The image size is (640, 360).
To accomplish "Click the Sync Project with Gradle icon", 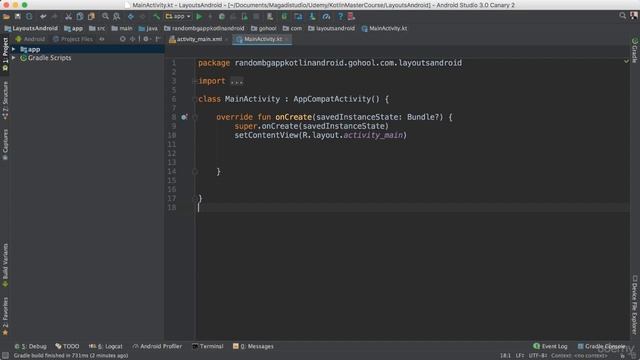I will point(284,17).
